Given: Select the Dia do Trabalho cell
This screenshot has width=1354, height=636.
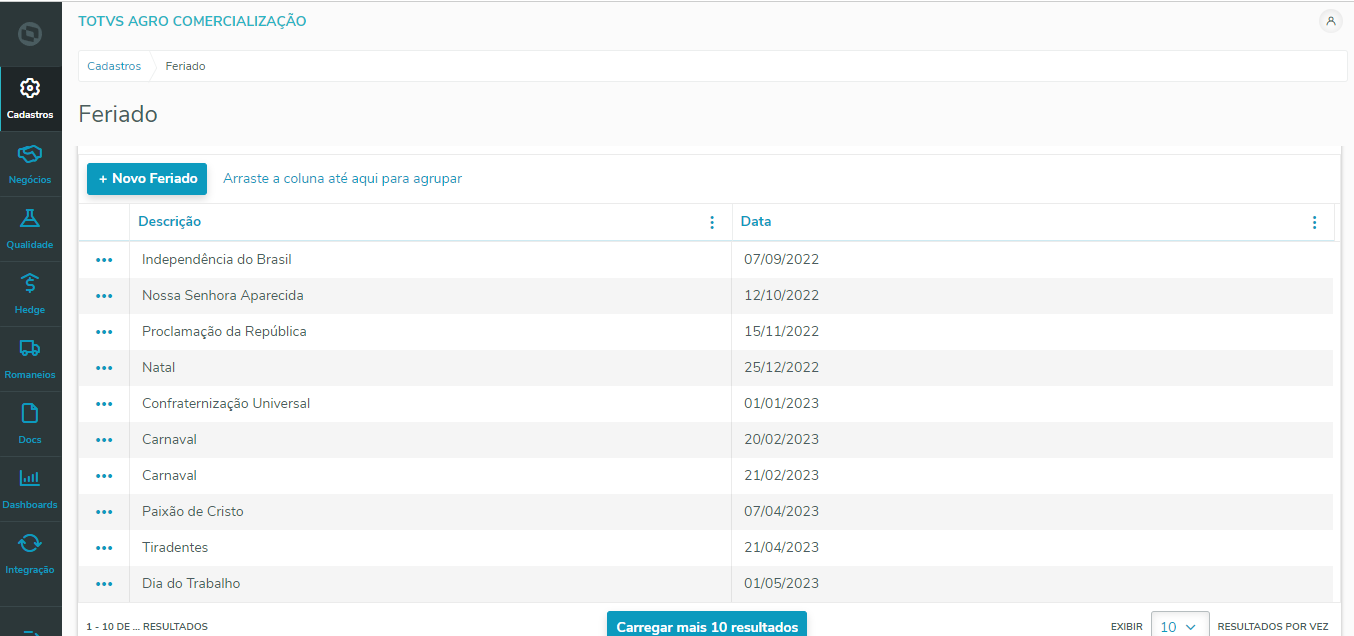Looking at the screenshot, I should coord(431,584).
